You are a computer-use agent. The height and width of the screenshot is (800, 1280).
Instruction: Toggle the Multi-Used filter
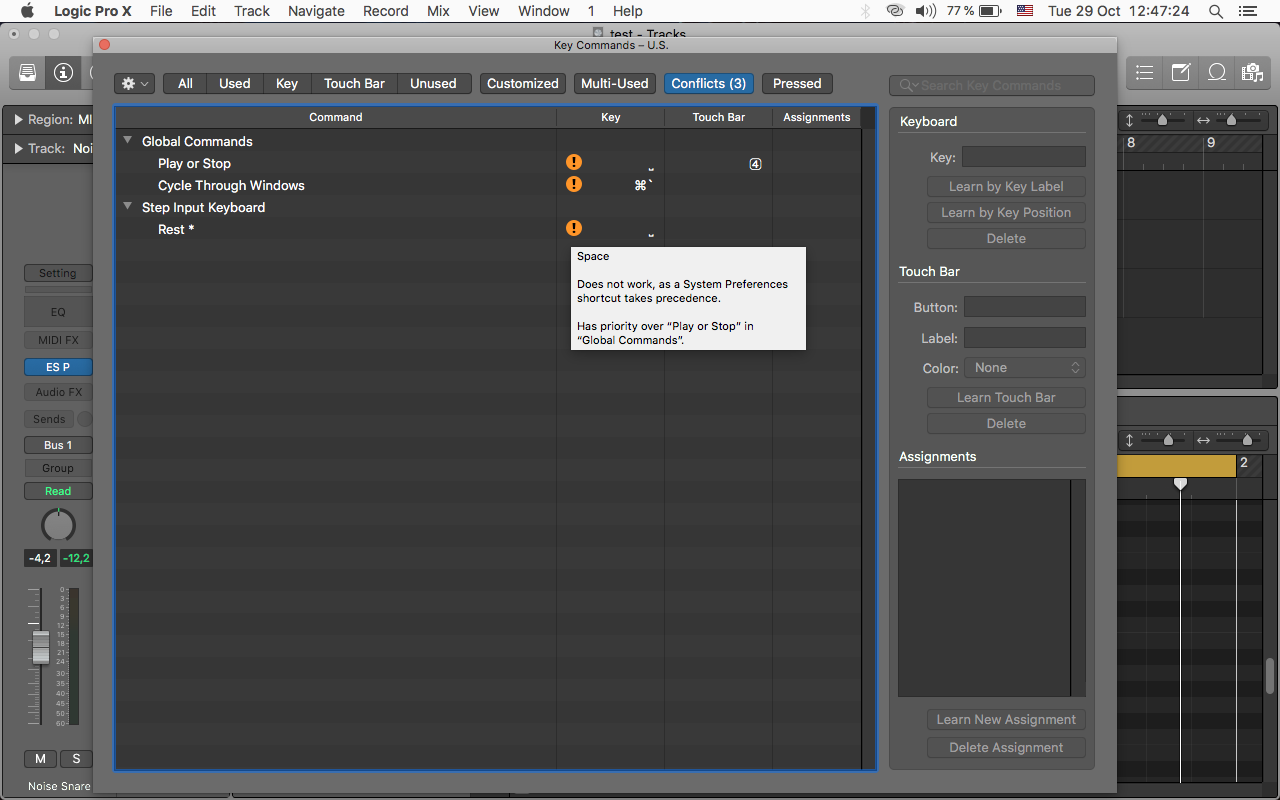[x=615, y=84]
